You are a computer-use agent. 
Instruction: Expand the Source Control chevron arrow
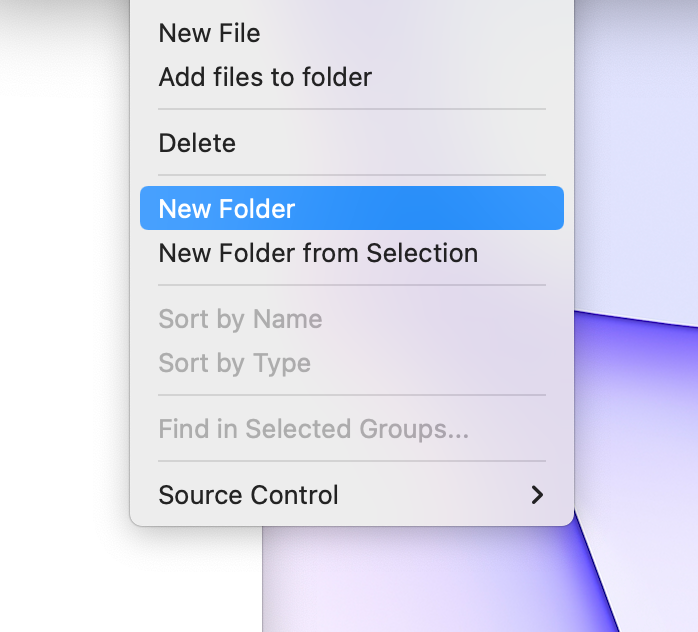537,495
